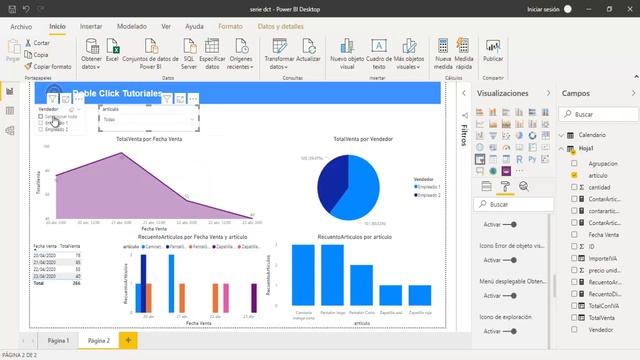Expand the Filtros pane arrow
The image size is (640, 360).
click(x=464, y=93)
